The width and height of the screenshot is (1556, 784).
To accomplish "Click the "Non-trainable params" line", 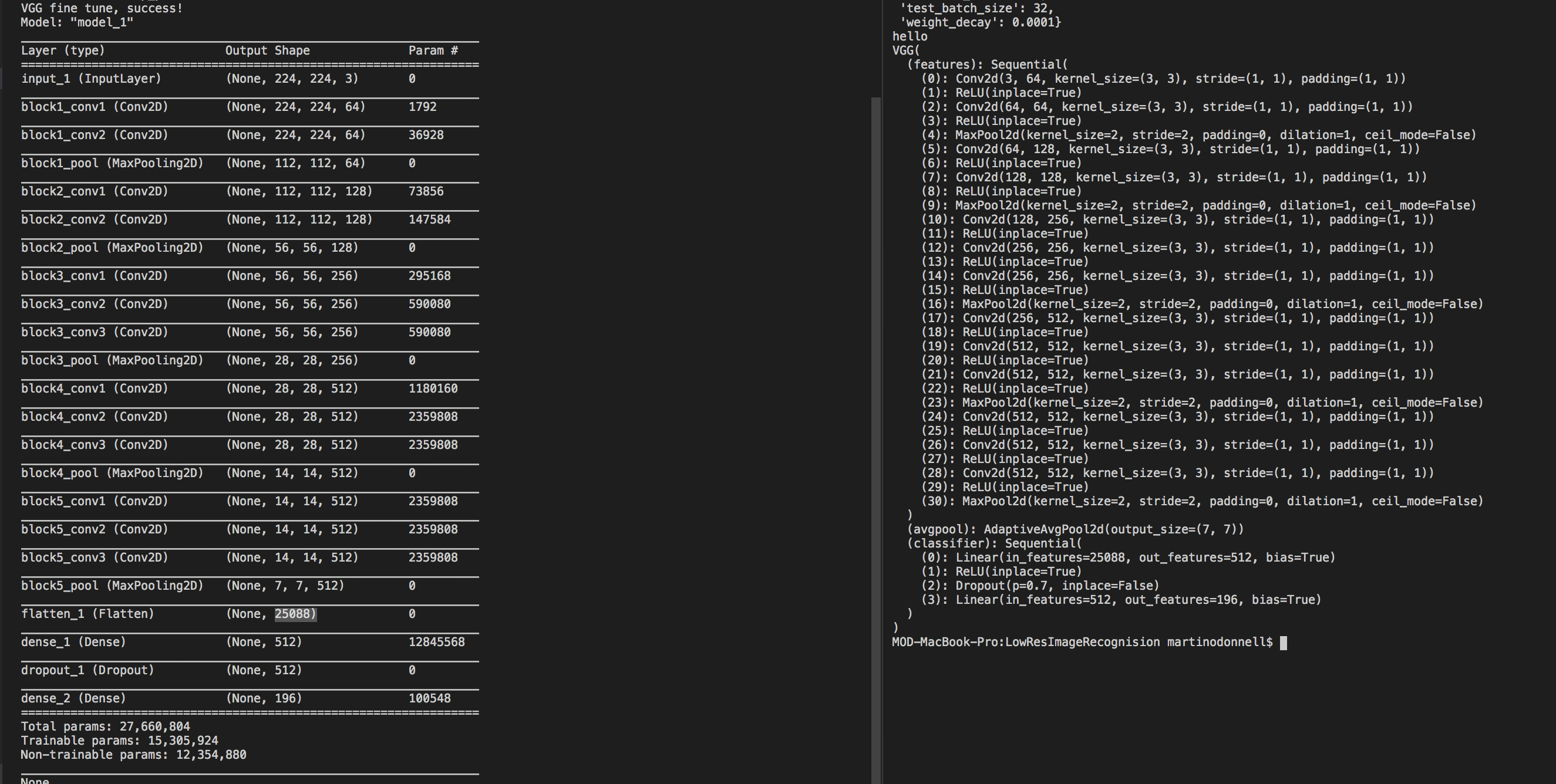I will tap(133, 755).
